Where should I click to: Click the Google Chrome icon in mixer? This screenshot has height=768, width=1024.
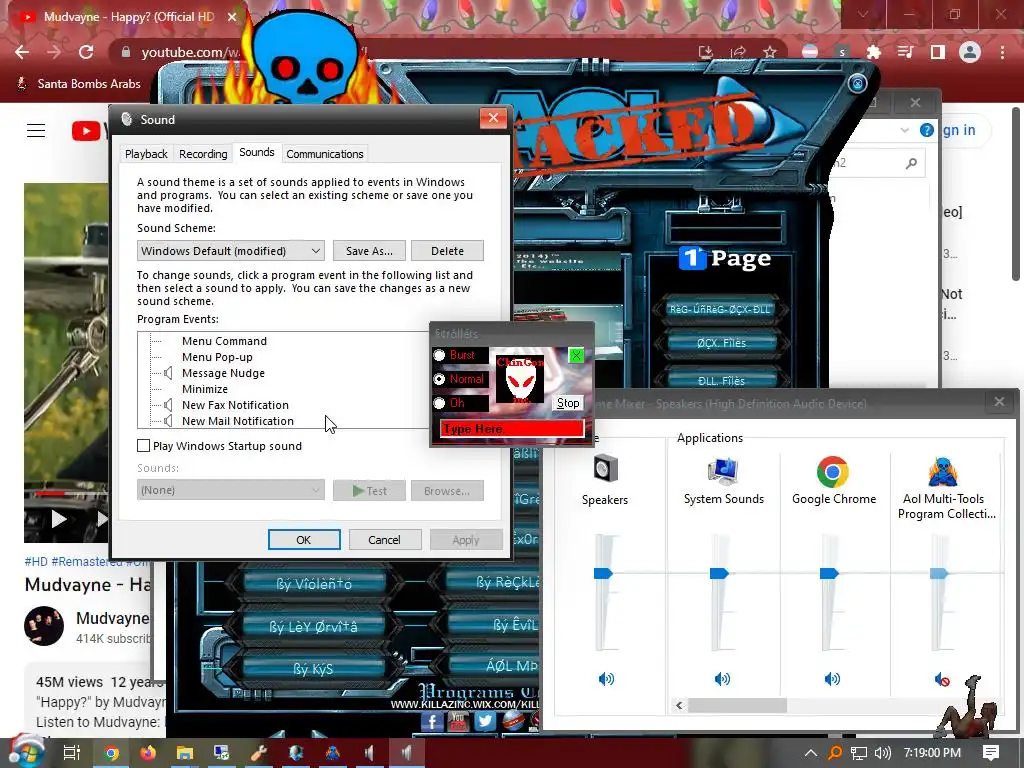point(833,472)
